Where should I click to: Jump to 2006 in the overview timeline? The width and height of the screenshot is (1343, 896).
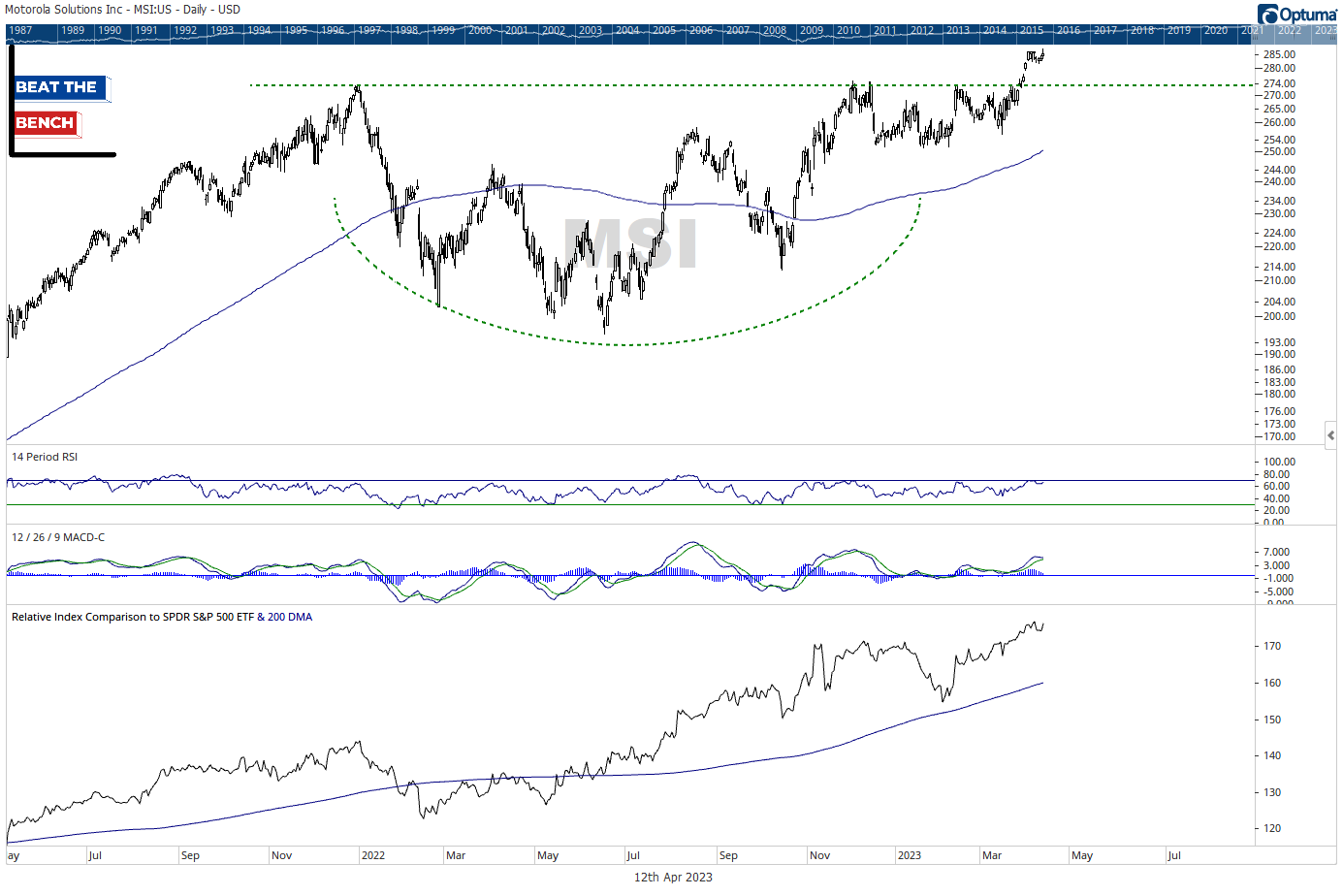click(x=701, y=30)
